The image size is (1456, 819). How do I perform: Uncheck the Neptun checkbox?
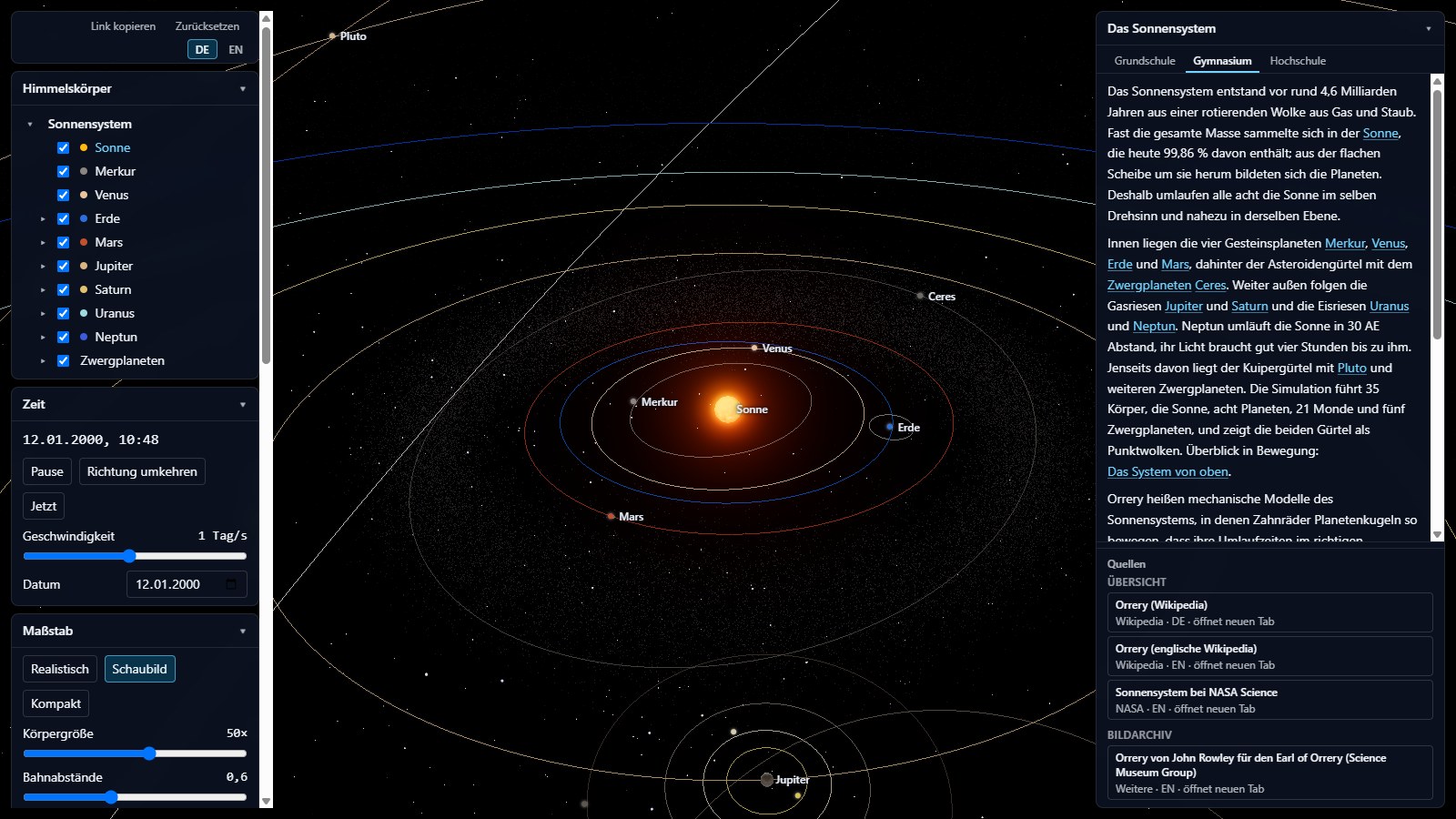[x=63, y=337]
